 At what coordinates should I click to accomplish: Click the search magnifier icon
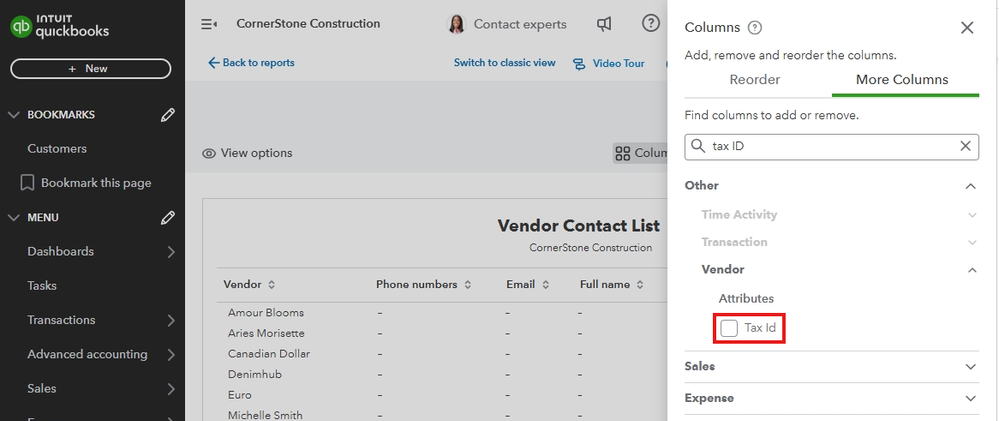698,146
